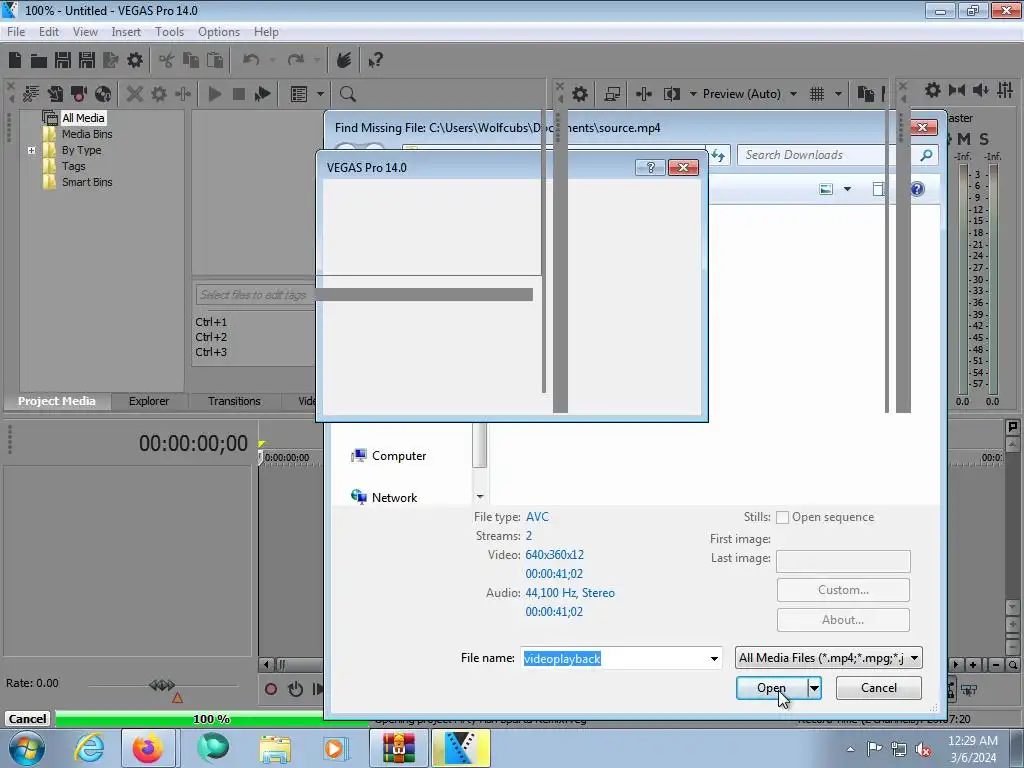The width and height of the screenshot is (1024, 768).
Task: Click the What's This help cursor icon
Action: point(375,60)
